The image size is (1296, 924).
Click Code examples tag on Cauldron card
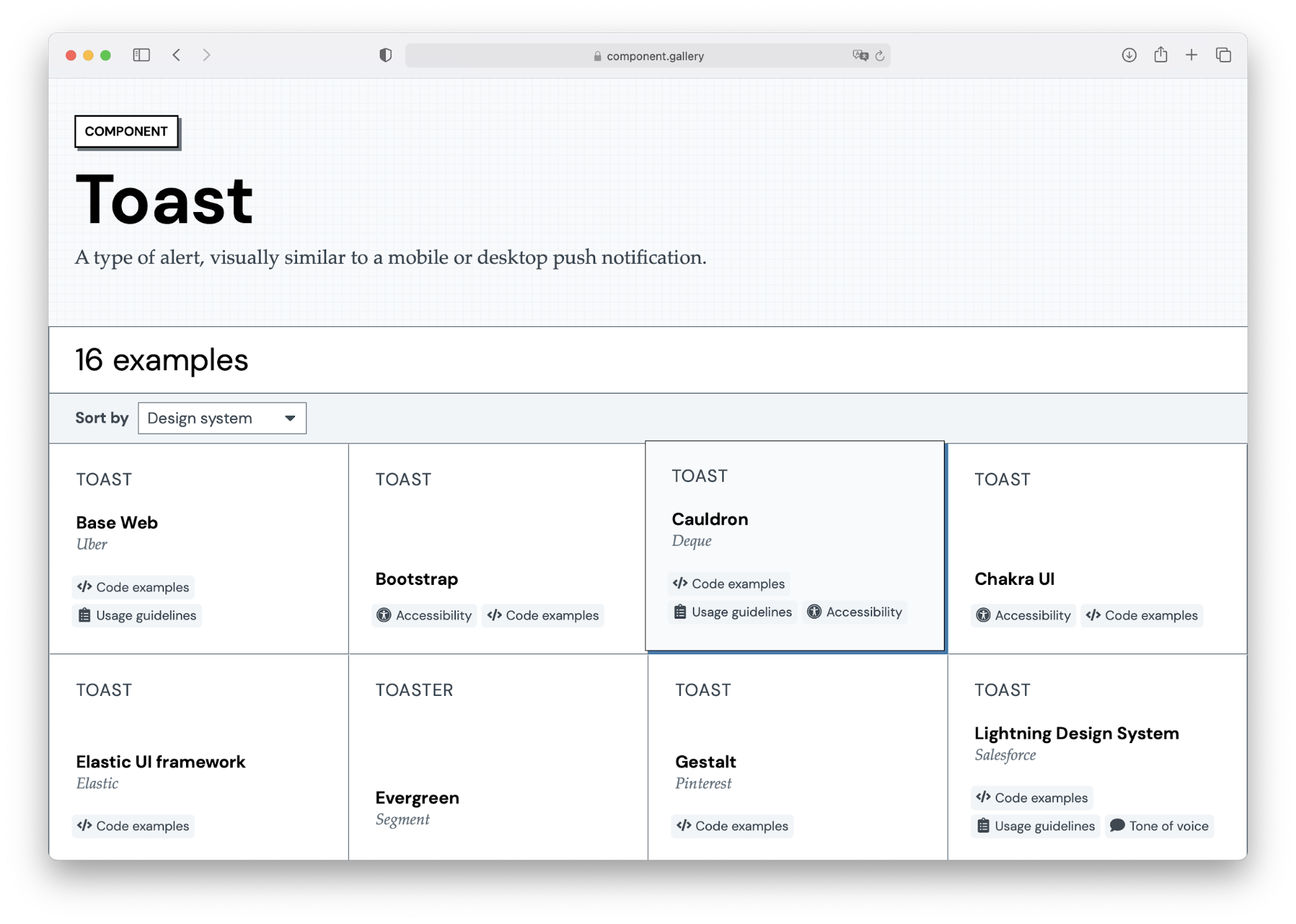[729, 584]
